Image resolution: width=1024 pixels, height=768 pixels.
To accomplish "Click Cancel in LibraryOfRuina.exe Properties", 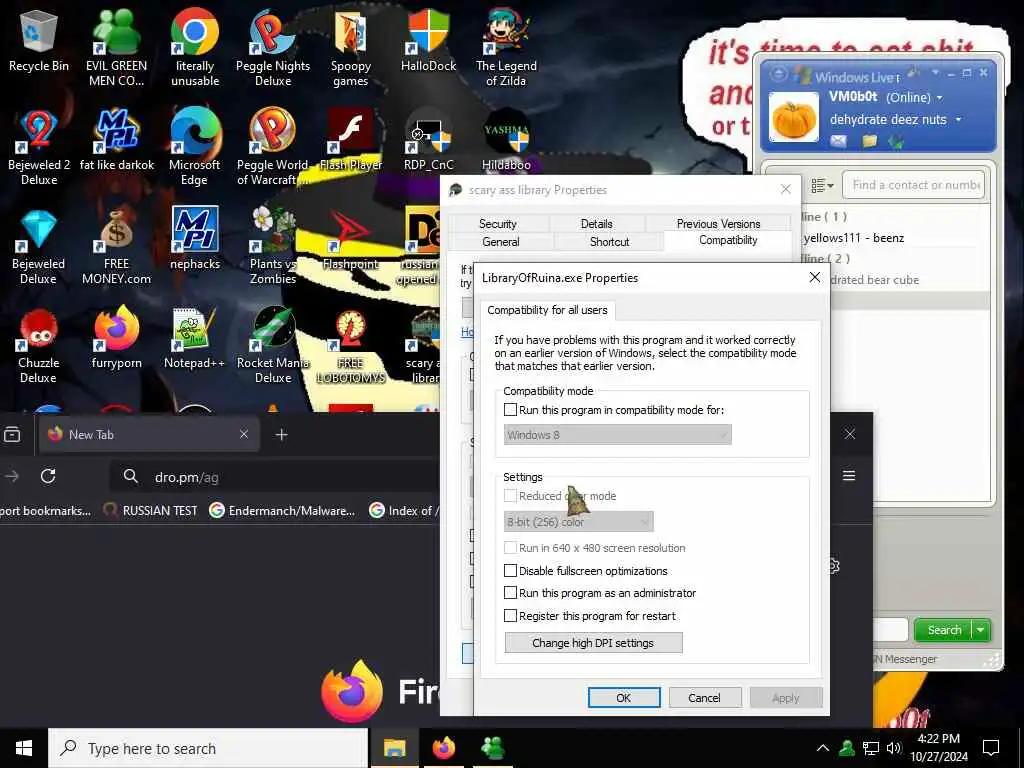I will (x=705, y=697).
